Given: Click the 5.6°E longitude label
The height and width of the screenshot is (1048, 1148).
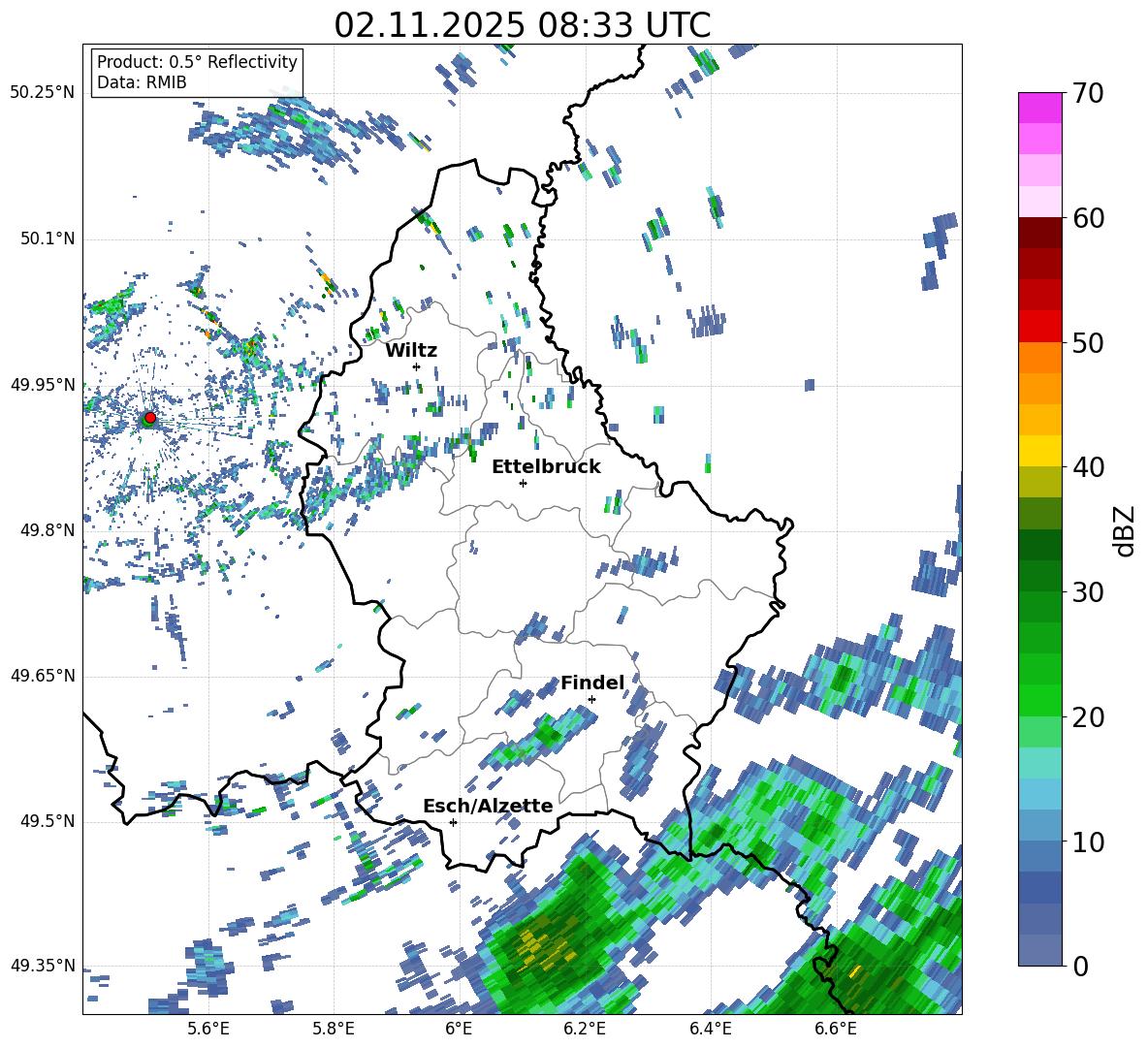Looking at the screenshot, I should 208,1029.
